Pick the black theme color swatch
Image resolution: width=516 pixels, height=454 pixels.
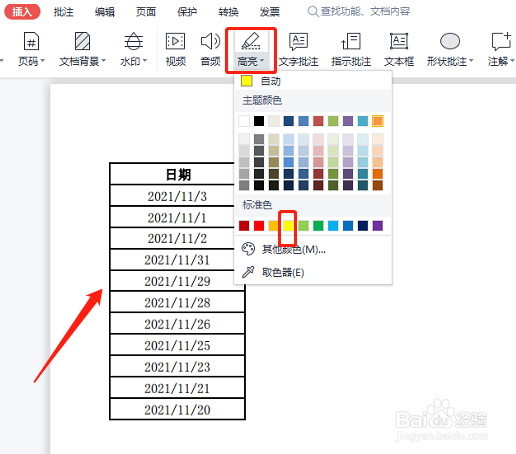(259, 121)
